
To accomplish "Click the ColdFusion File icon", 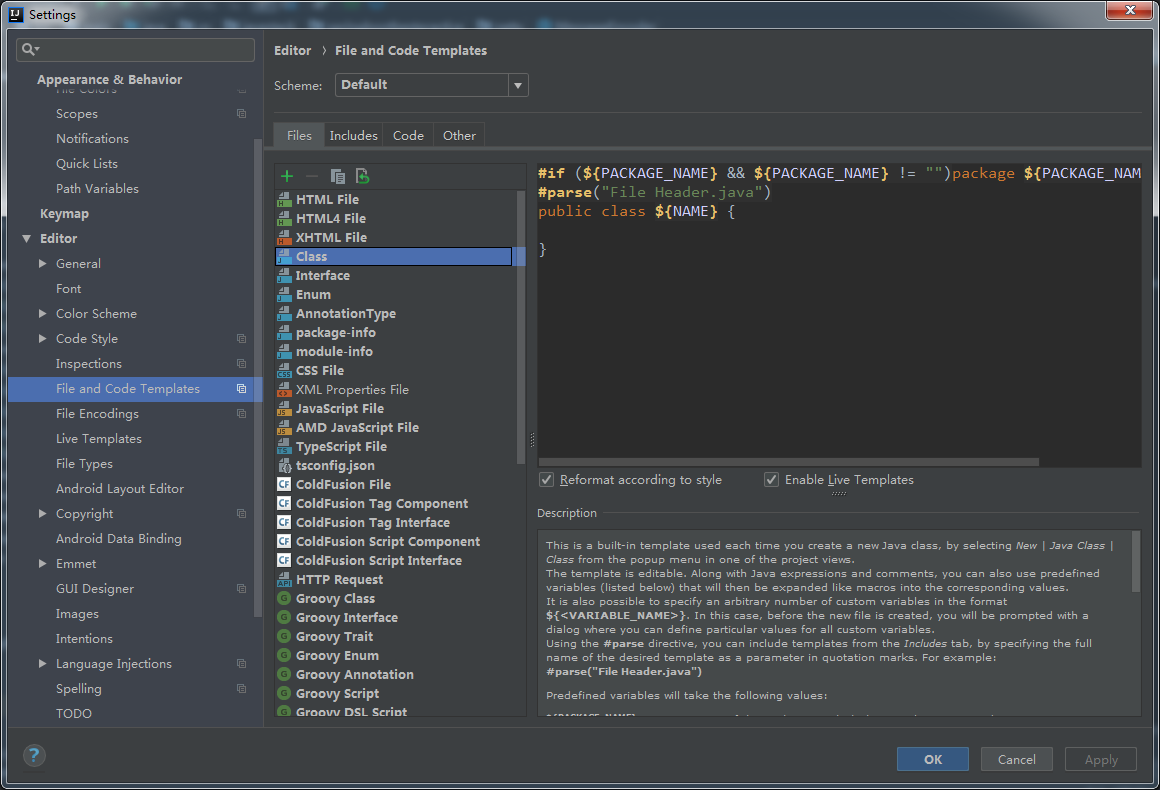I will point(284,485).
